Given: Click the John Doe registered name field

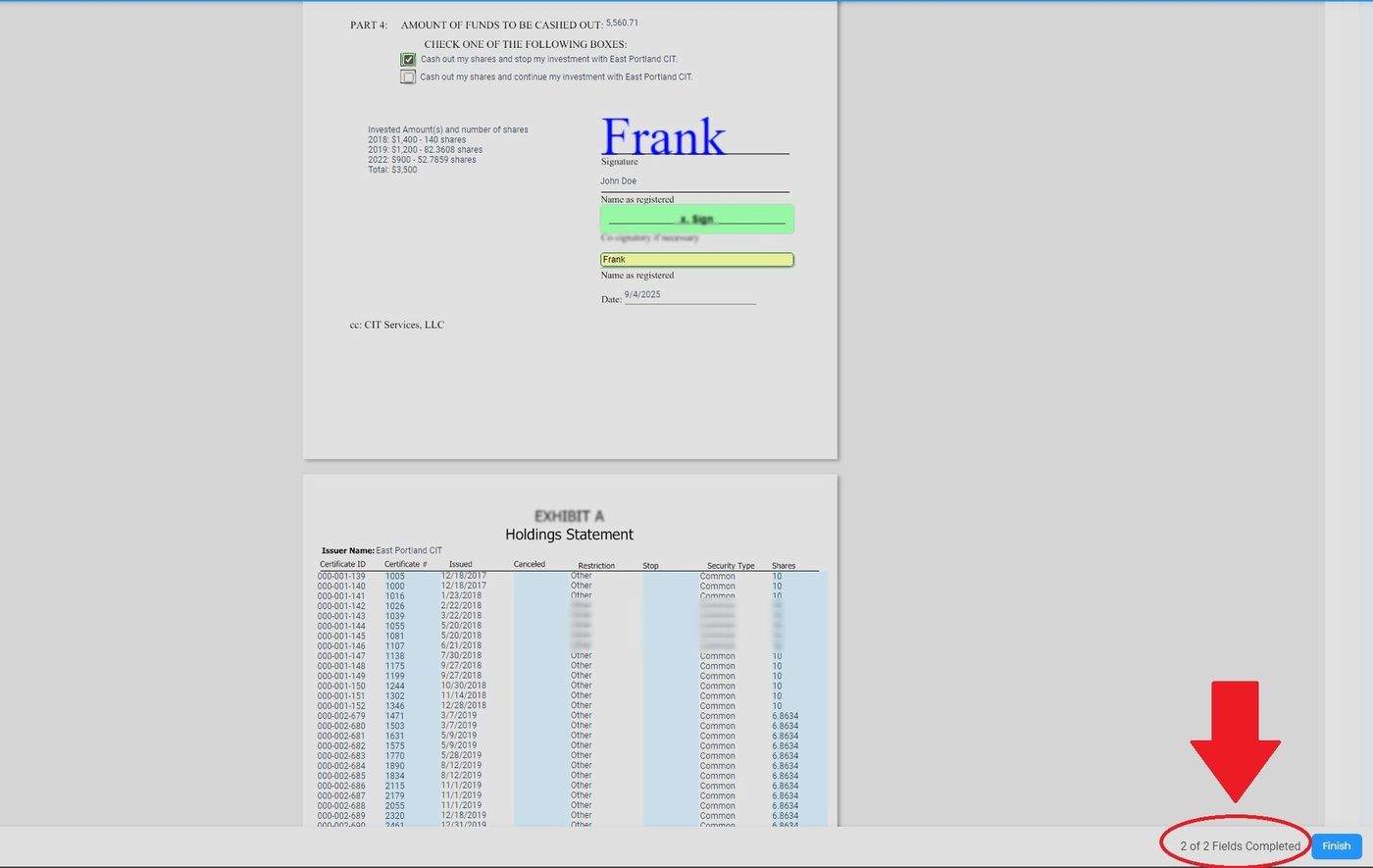Looking at the screenshot, I should pyautogui.click(x=619, y=181).
